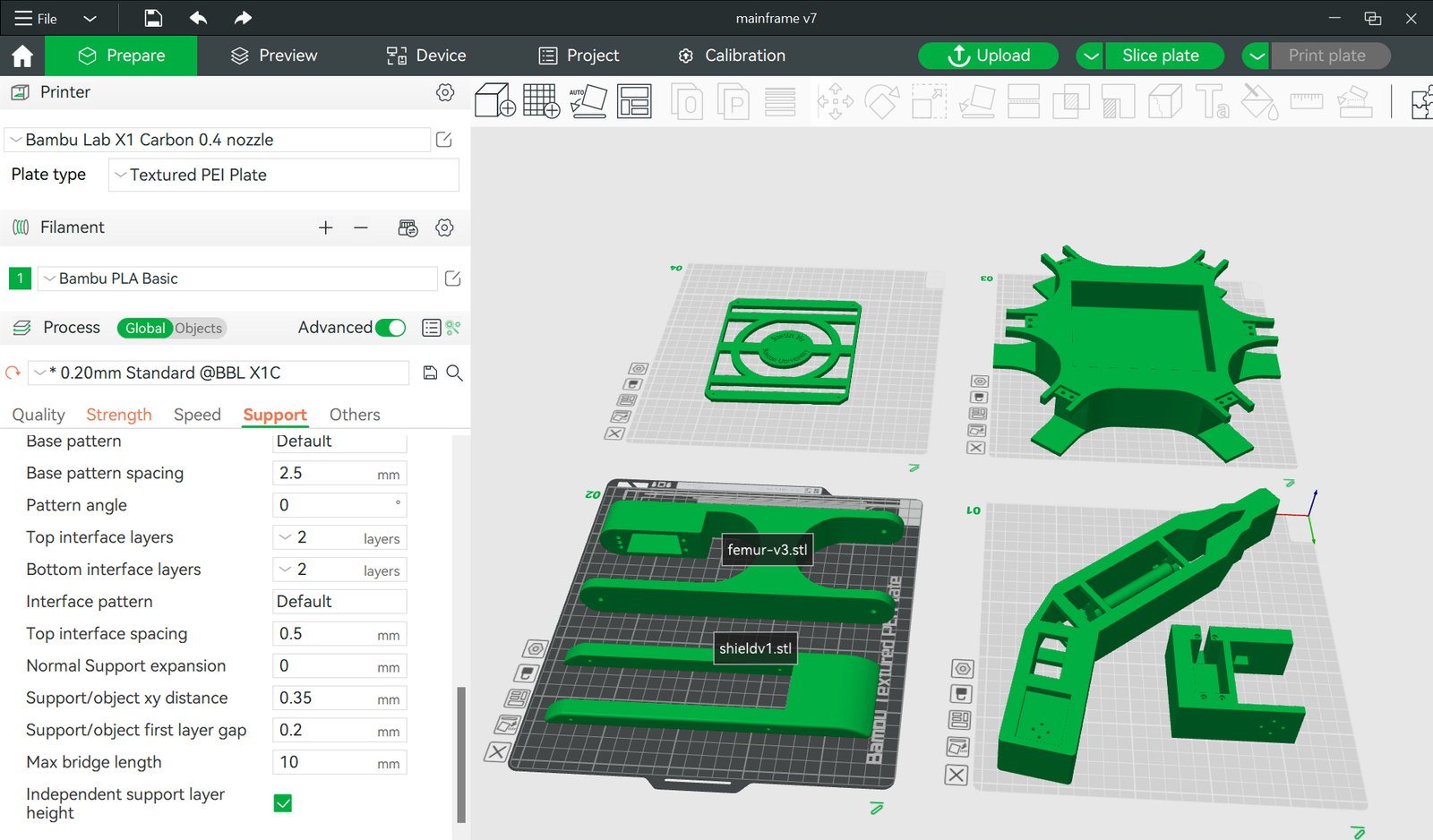This screenshot has height=840, width=1433.
Task: Switch to the Preview tab
Action: (273, 56)
